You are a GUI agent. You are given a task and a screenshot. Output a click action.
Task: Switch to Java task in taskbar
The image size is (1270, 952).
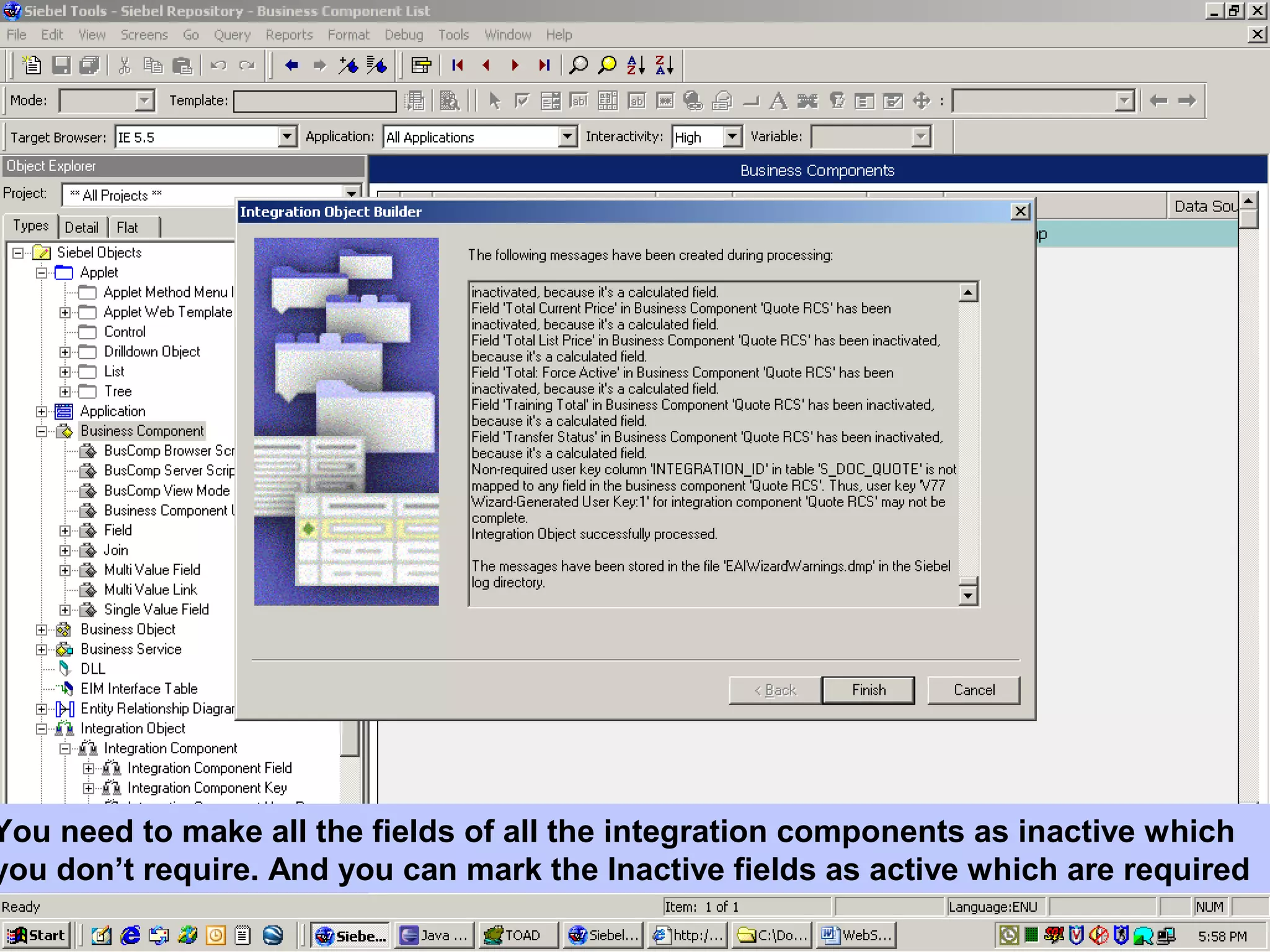(434, 935)
